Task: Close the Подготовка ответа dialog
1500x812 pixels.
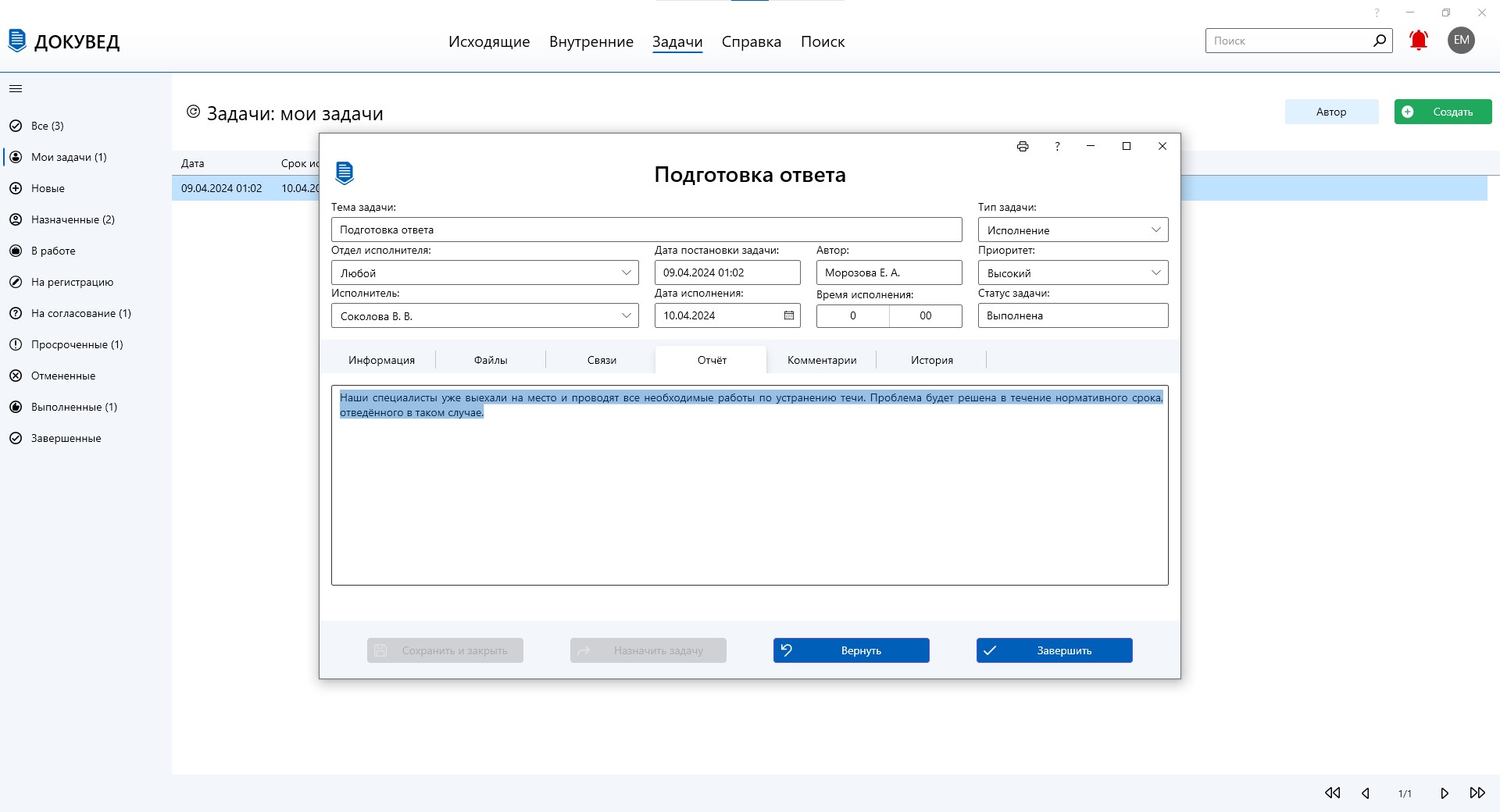Action: coord(1162,147)
